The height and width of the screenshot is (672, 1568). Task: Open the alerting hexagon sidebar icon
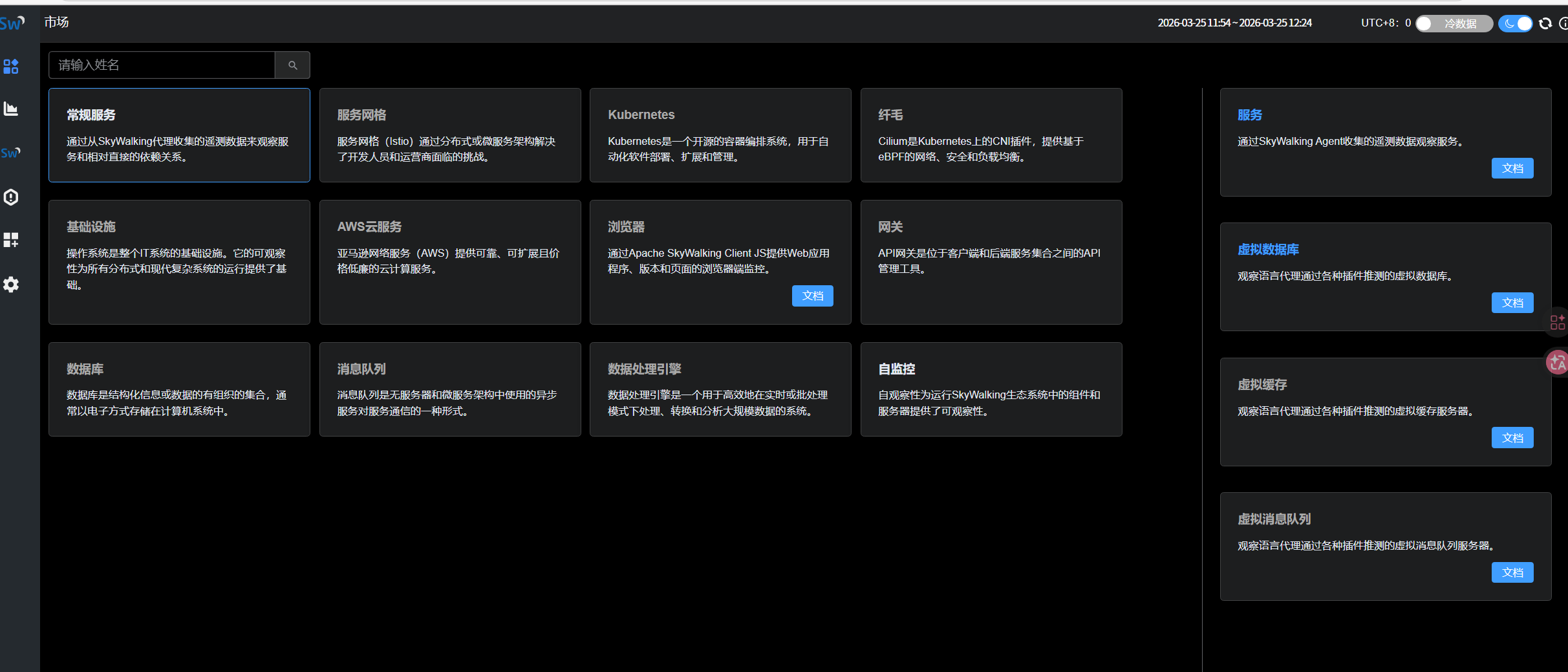11,197
